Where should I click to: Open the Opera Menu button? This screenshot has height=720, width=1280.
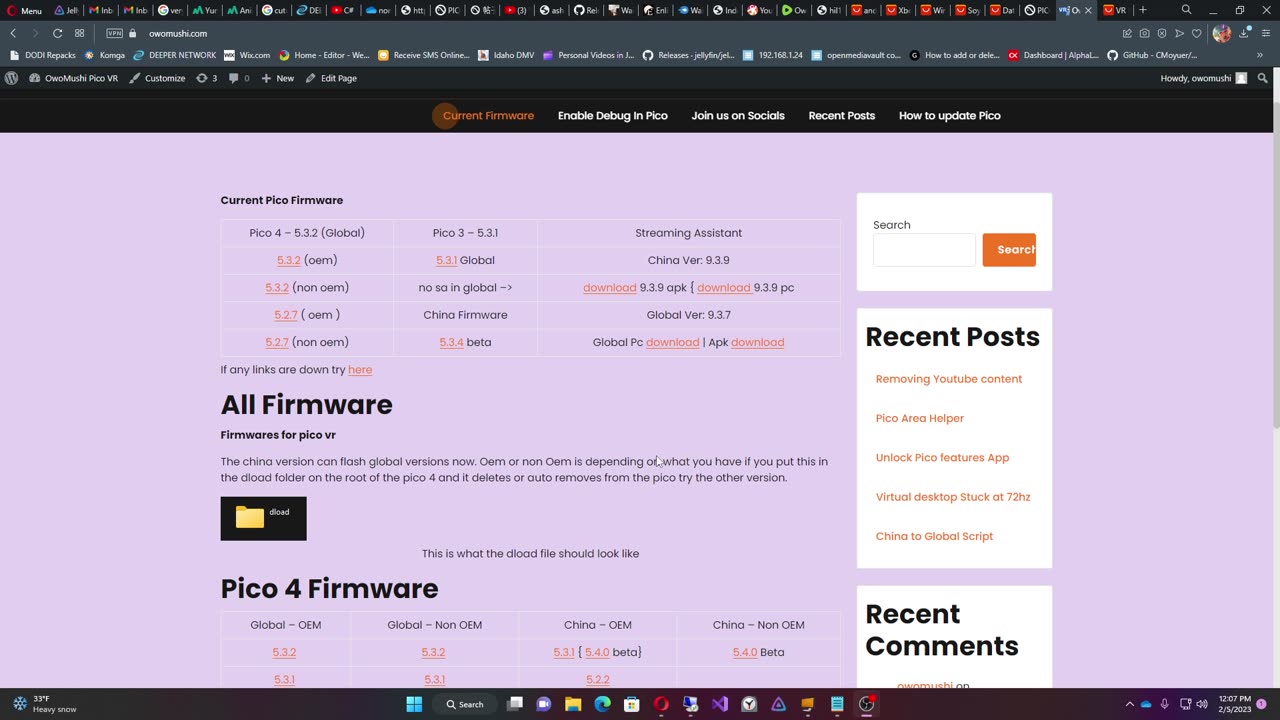tap(25, 10)
